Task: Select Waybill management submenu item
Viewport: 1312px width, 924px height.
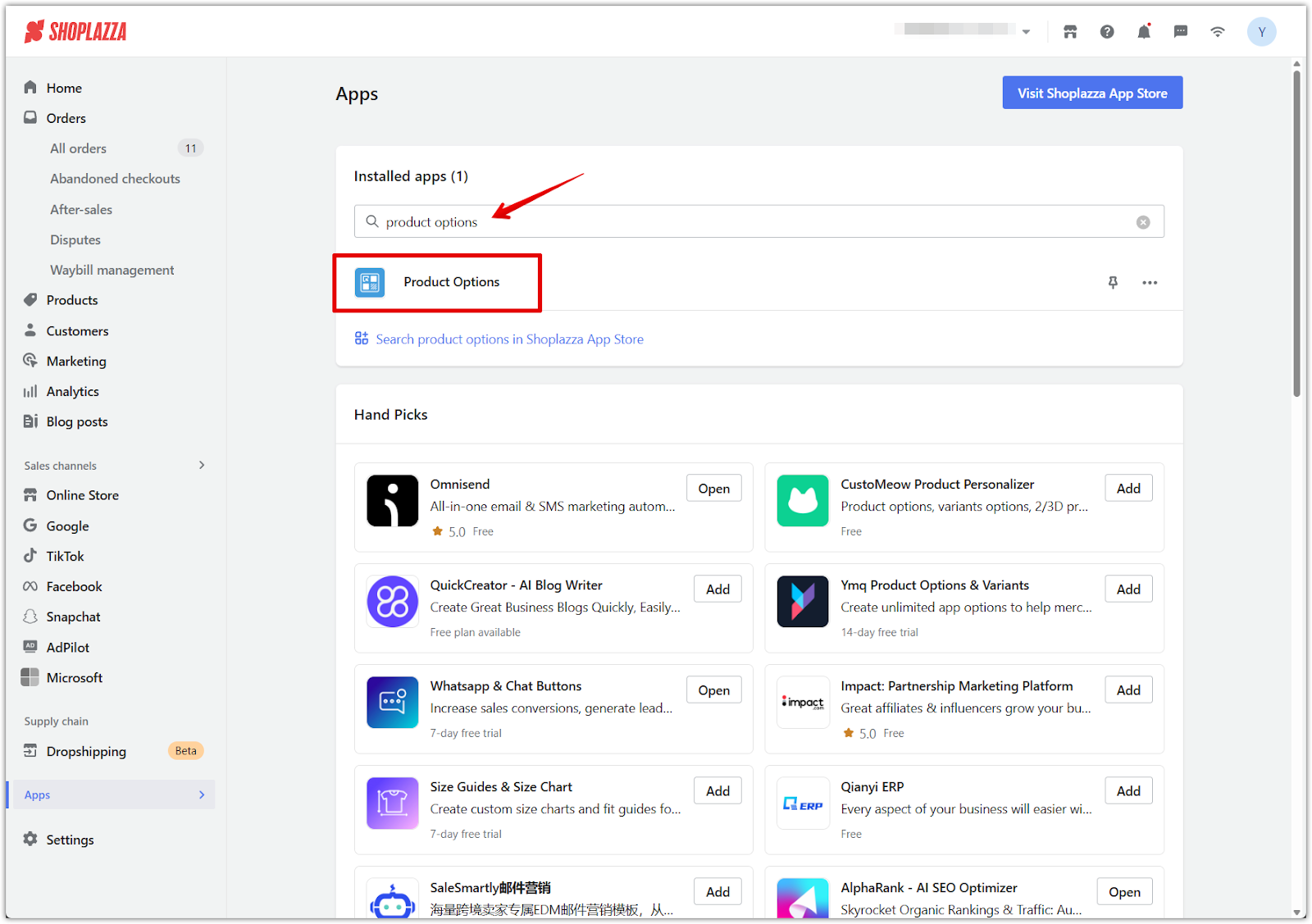Action: click(112, 271)
